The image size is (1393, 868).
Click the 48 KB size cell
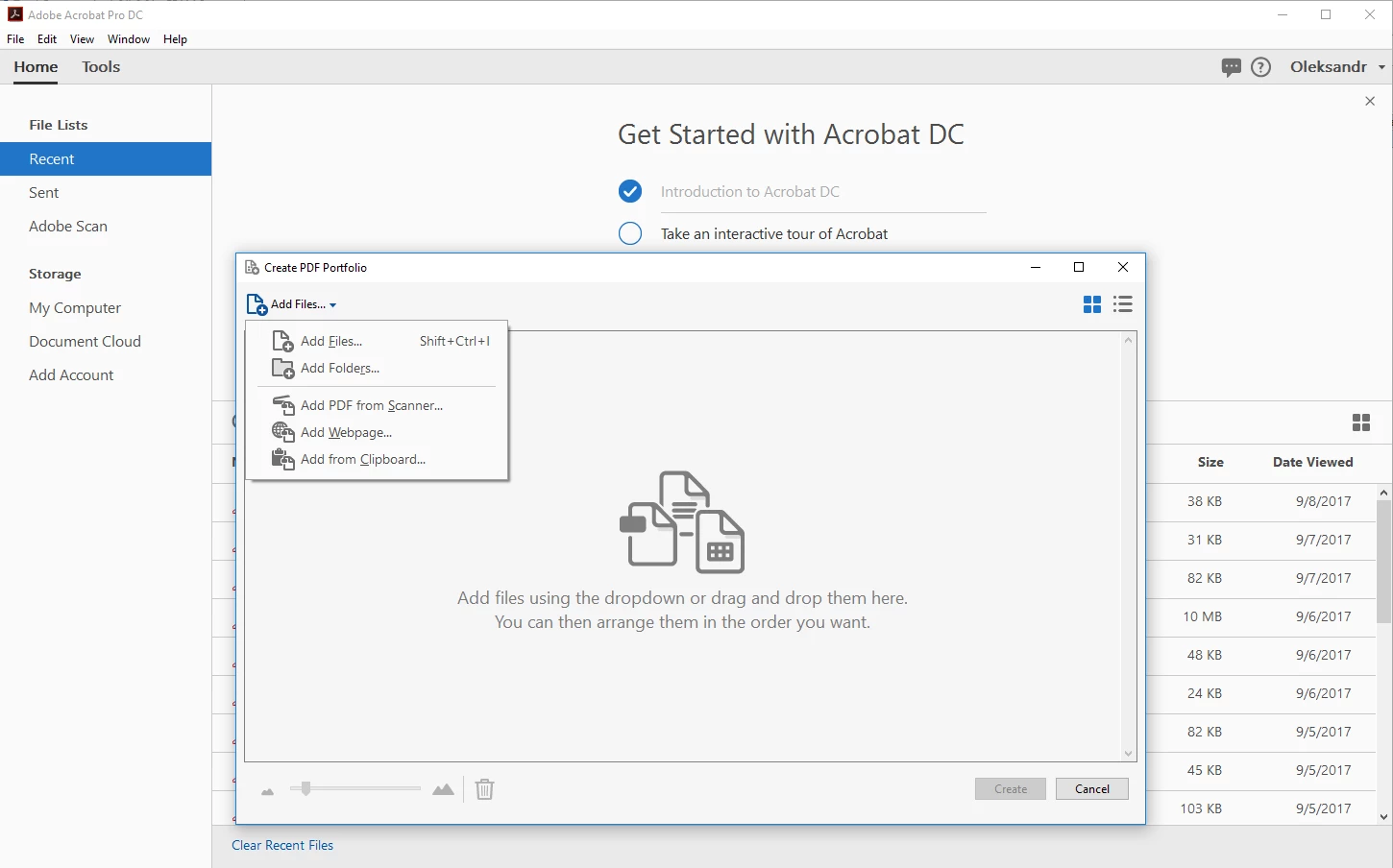1205,655
